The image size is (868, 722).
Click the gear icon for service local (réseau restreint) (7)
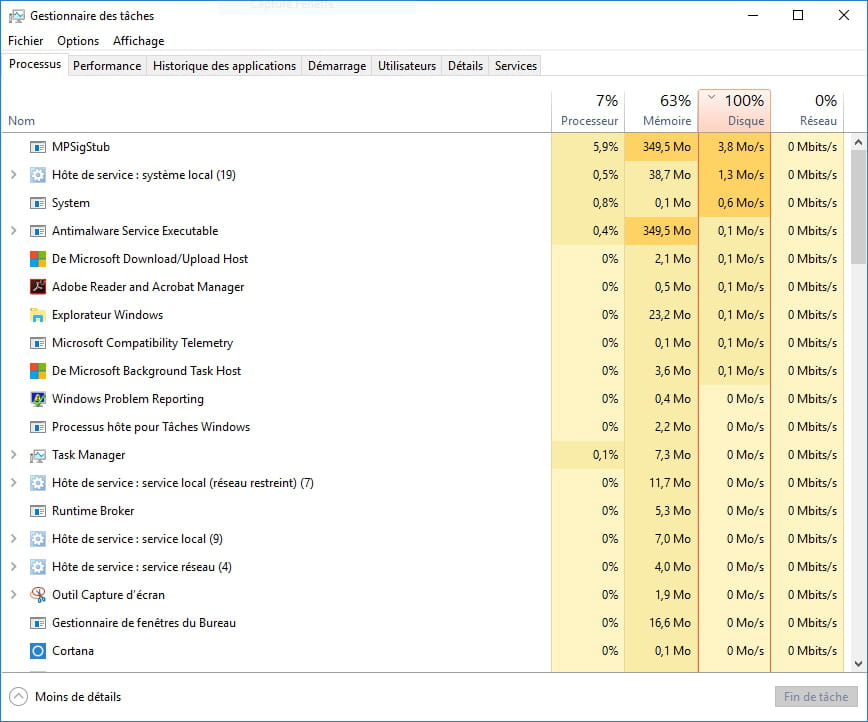(38, 483)
